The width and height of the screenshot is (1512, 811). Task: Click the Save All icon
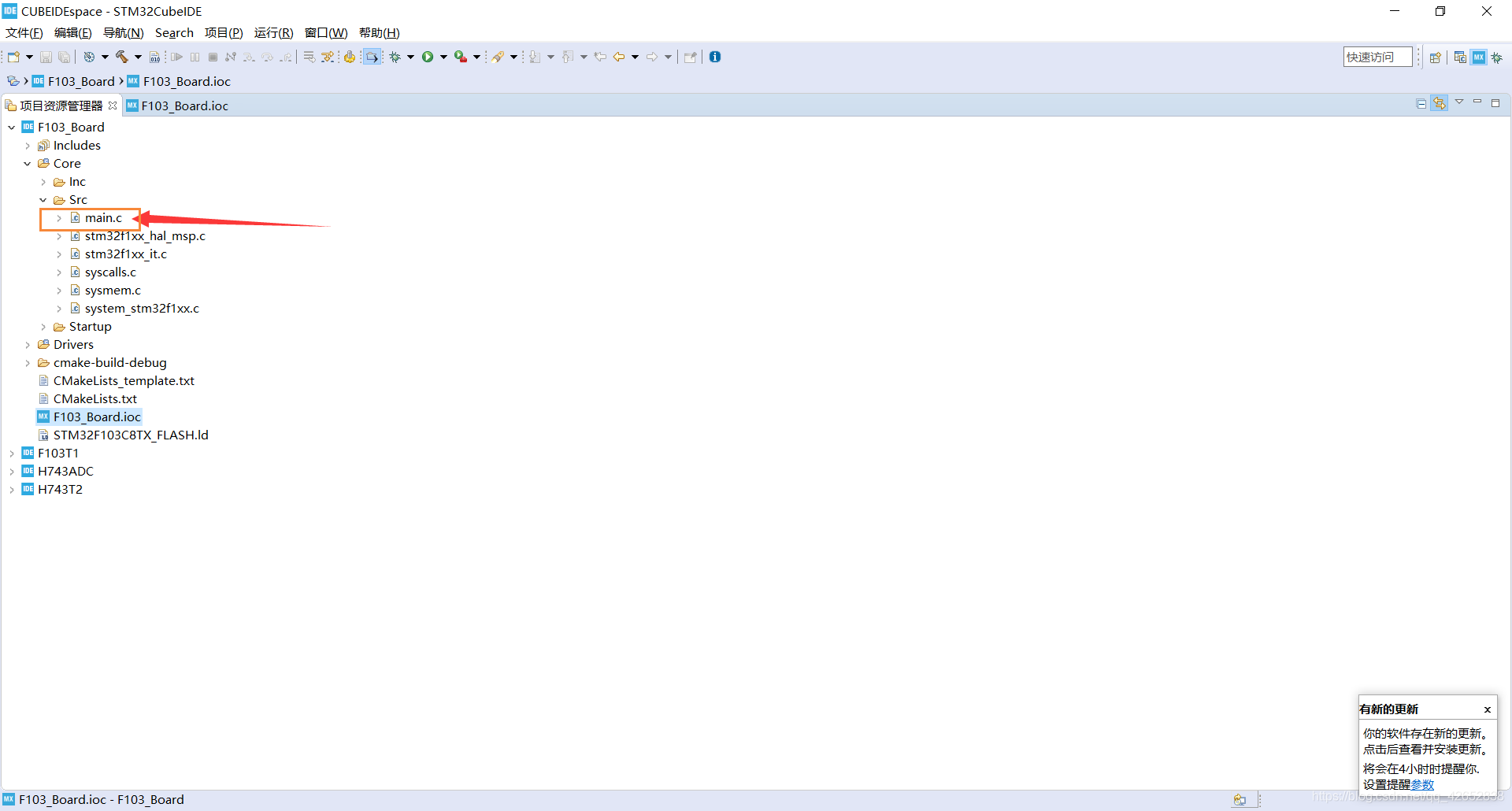point(65,57)
